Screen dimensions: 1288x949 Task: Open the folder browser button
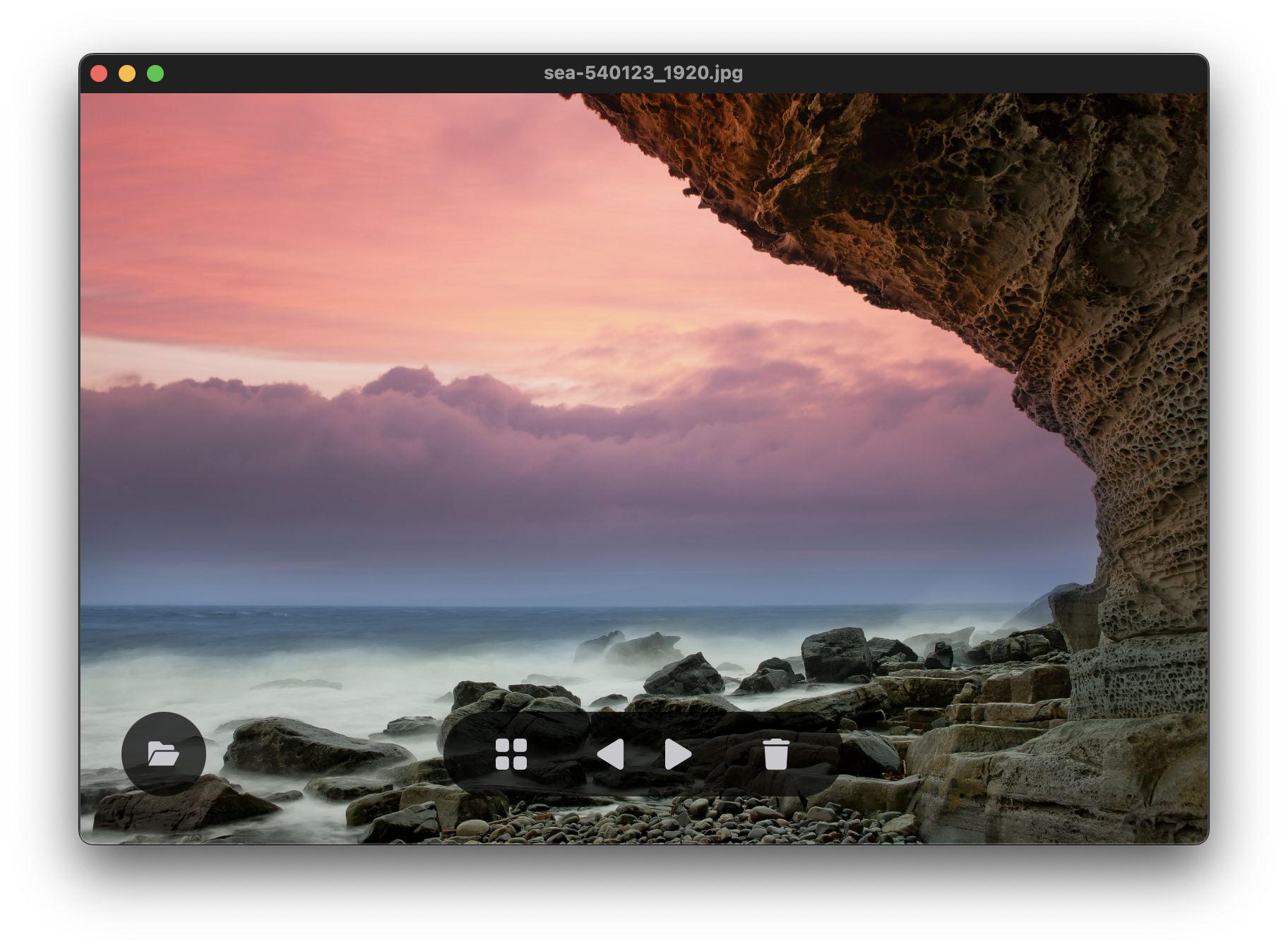pyautogui.click(x=163, y=753)
